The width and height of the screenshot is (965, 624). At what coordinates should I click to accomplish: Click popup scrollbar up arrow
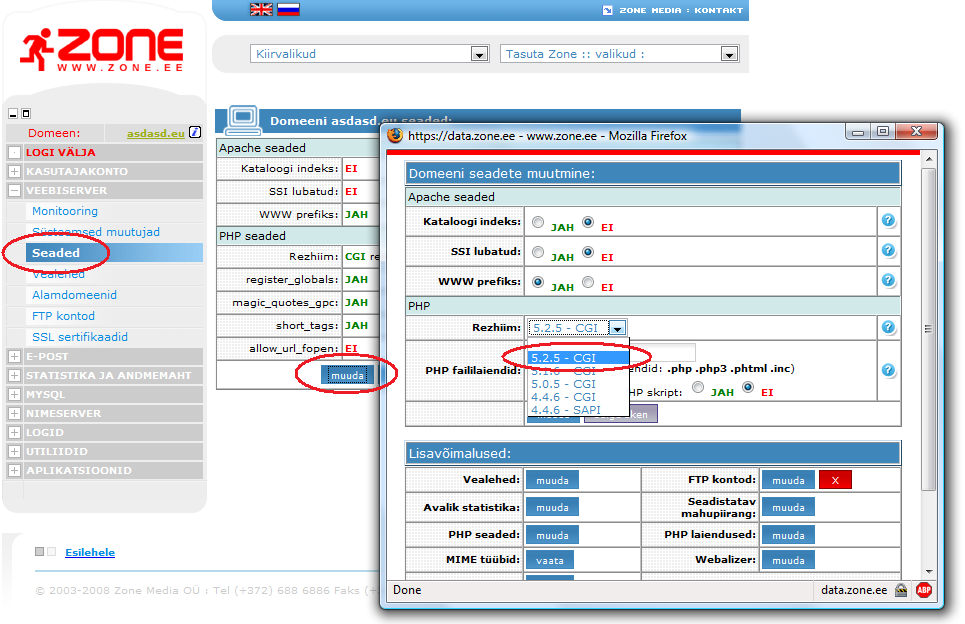click(x=929, y=159)
